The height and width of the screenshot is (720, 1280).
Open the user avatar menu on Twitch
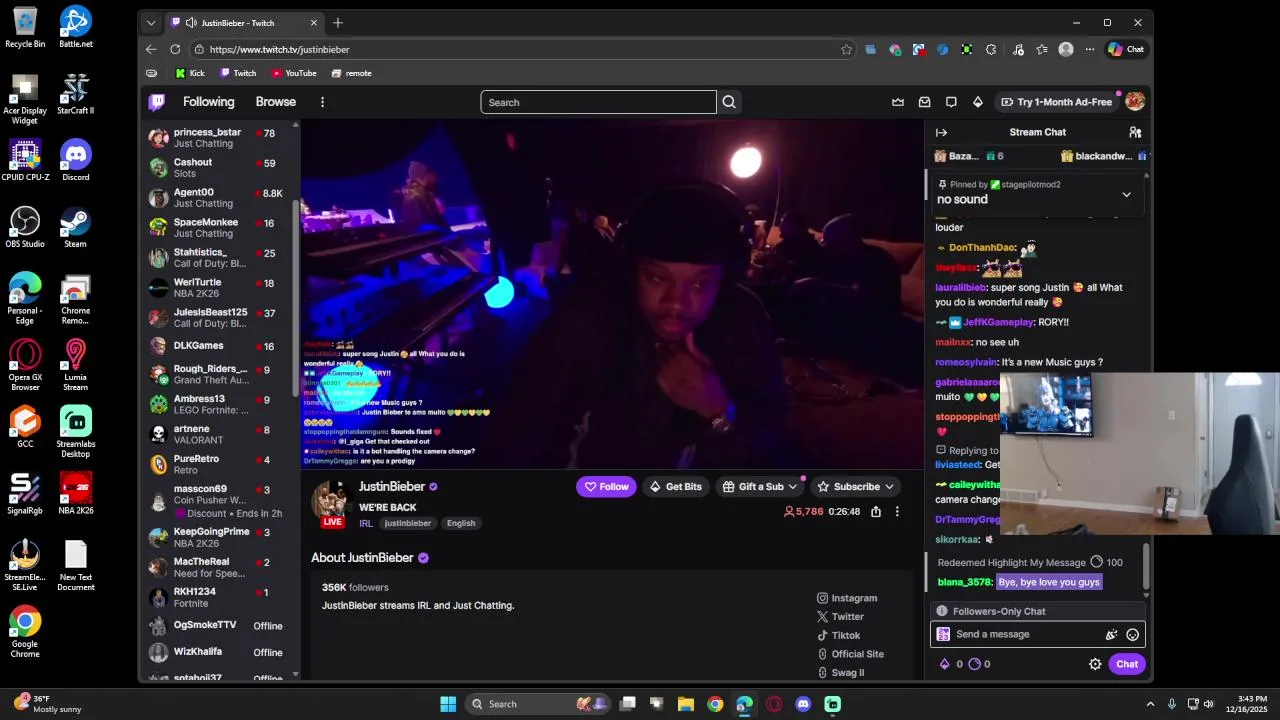coord(1135,102)
